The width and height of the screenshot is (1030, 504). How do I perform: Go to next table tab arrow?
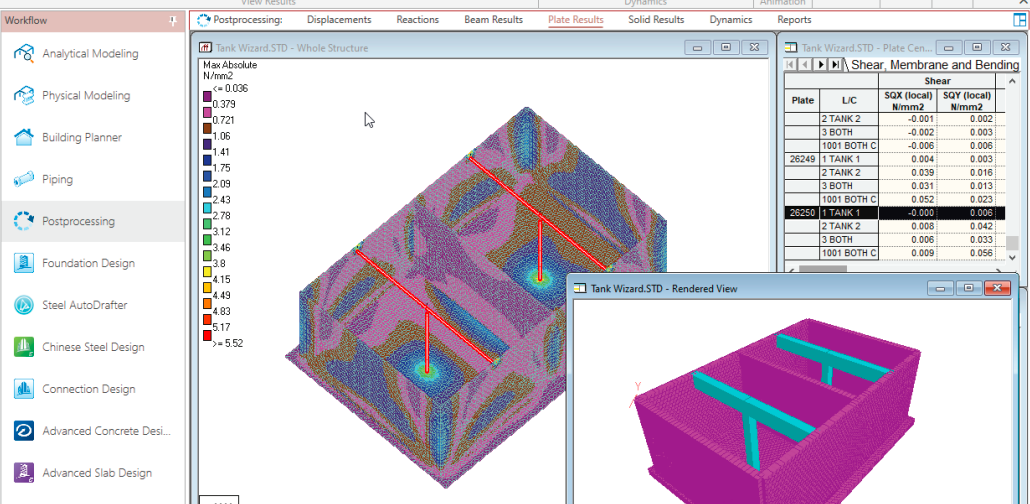(x=820, y=64)
